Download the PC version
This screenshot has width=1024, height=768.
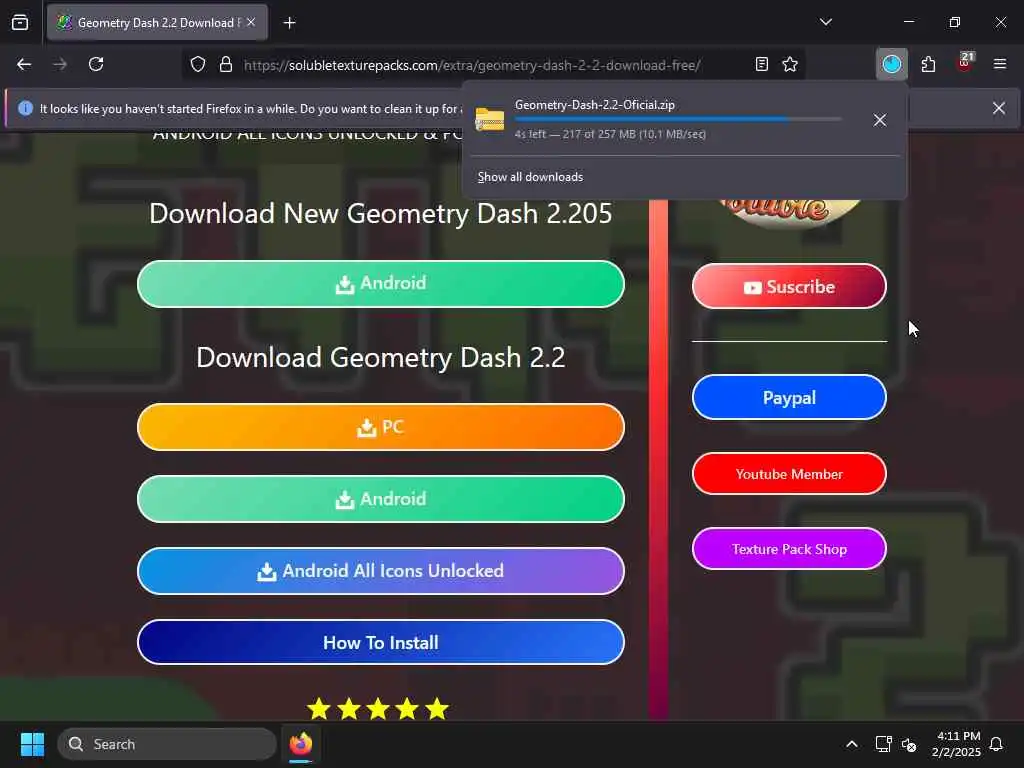(x=381, y=427)
